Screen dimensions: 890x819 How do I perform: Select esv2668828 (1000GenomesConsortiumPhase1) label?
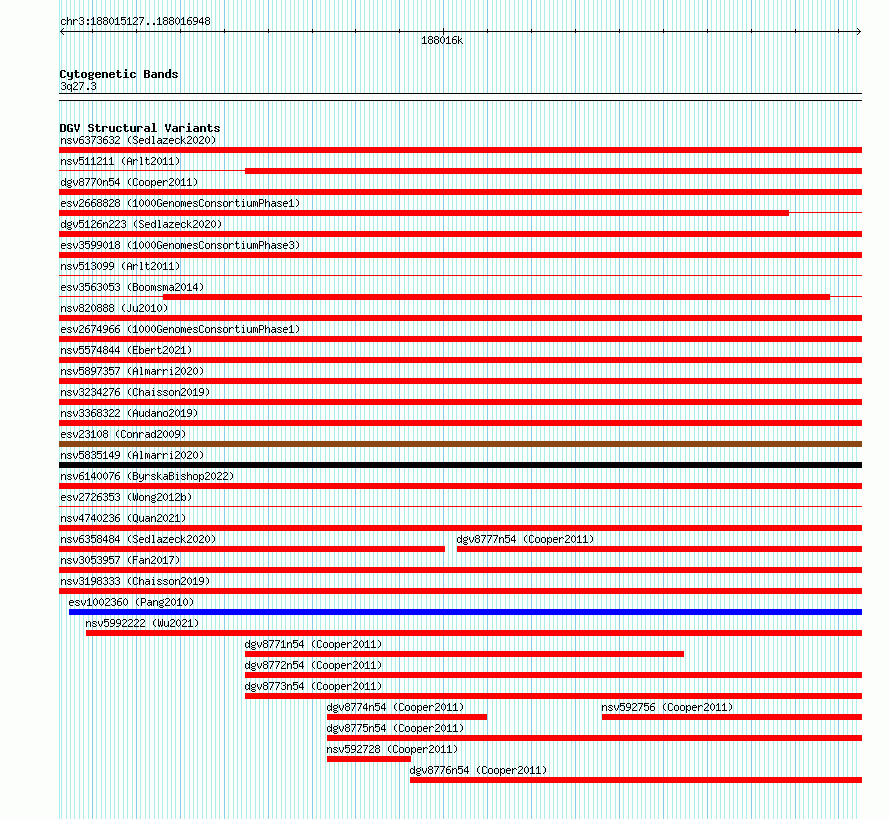click(x=180, y=203)
